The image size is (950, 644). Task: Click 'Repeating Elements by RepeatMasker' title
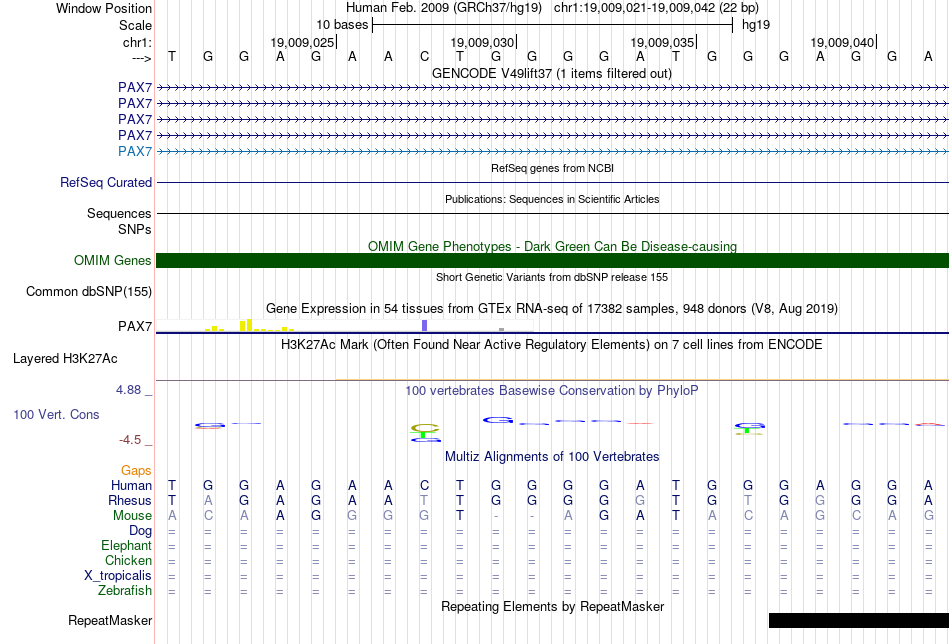pyautogui.click(x=553, y=607)
